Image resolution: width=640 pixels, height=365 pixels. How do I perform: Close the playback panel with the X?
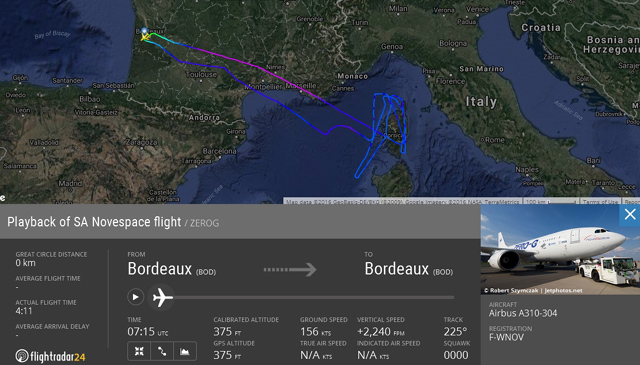click(629, 214)
